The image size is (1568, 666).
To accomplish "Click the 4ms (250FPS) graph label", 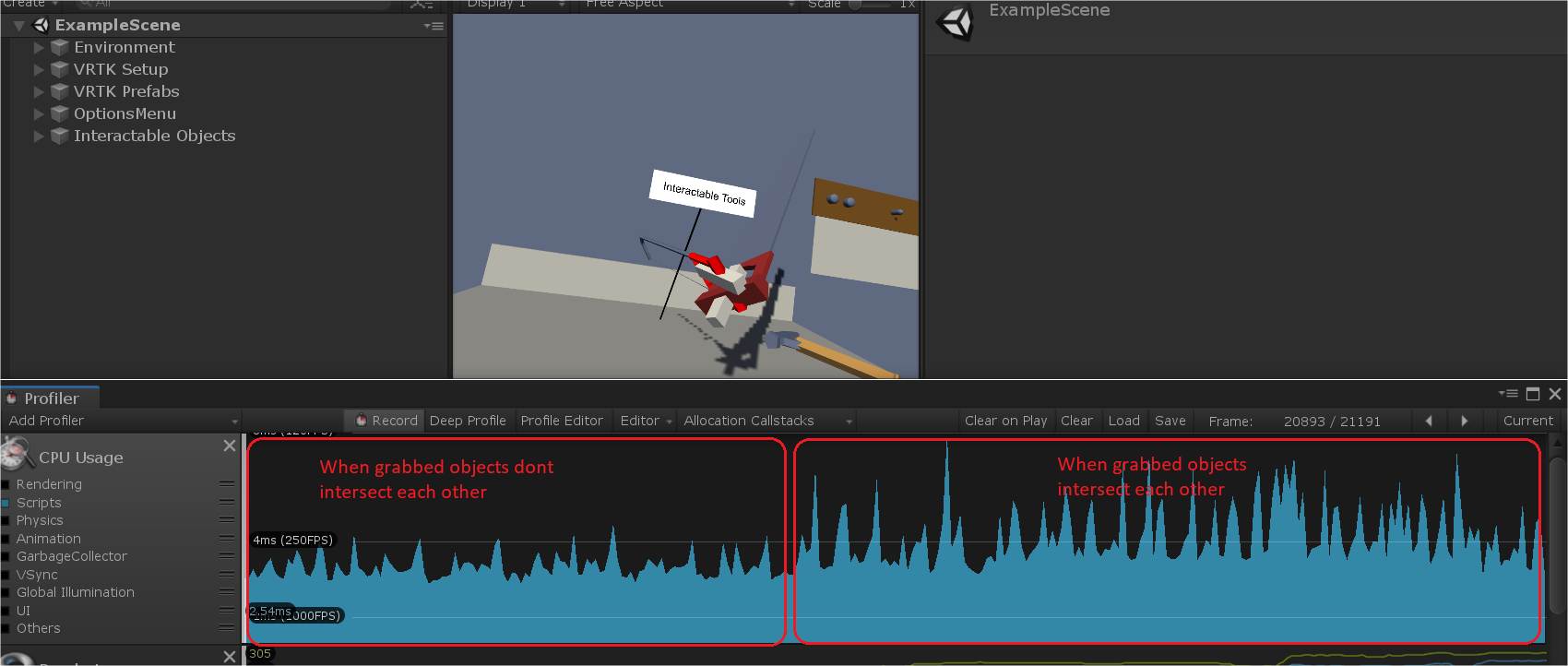I will [292, 541].
